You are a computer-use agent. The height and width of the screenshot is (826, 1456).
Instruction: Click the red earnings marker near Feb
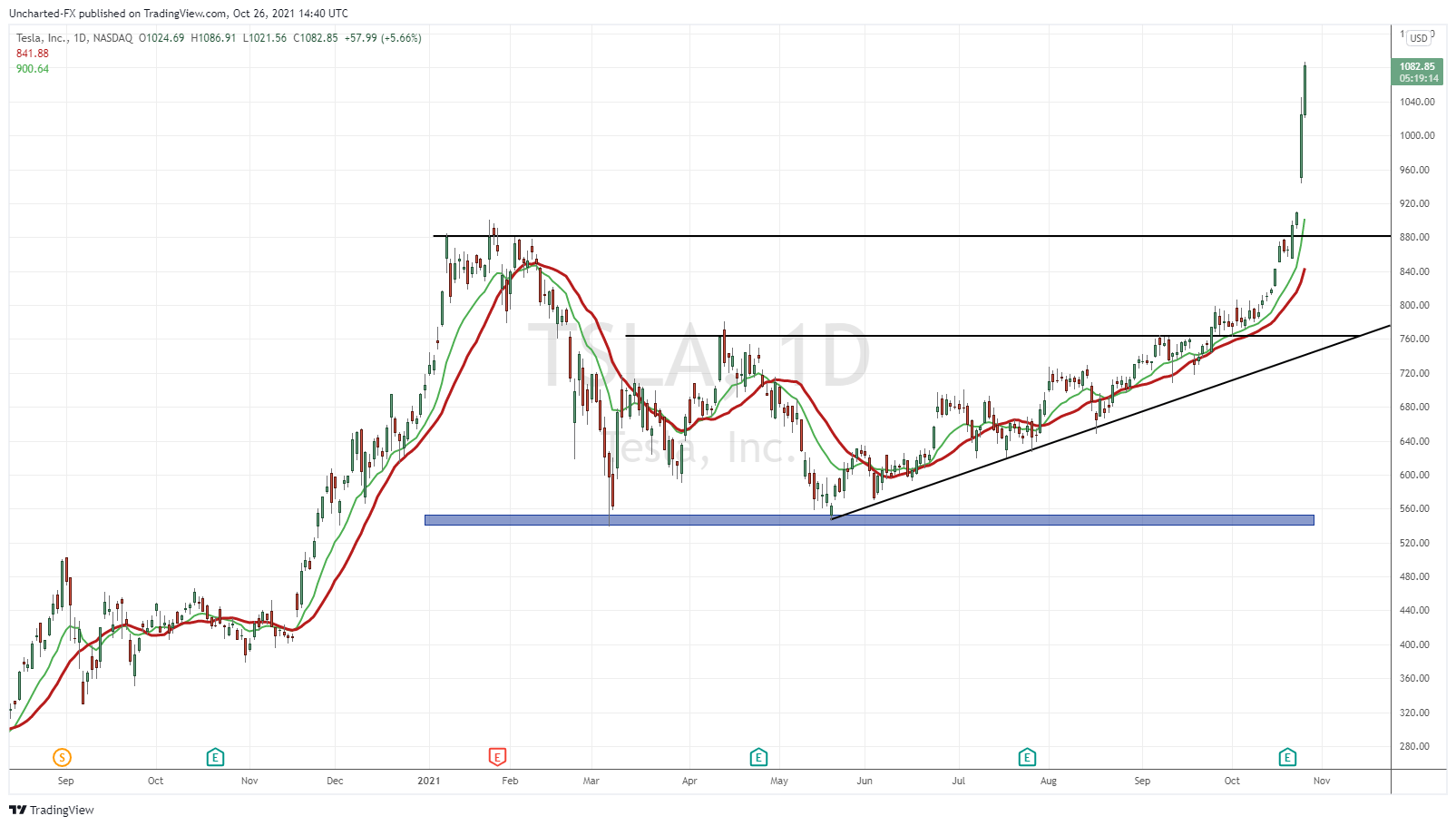coord(497,757)
